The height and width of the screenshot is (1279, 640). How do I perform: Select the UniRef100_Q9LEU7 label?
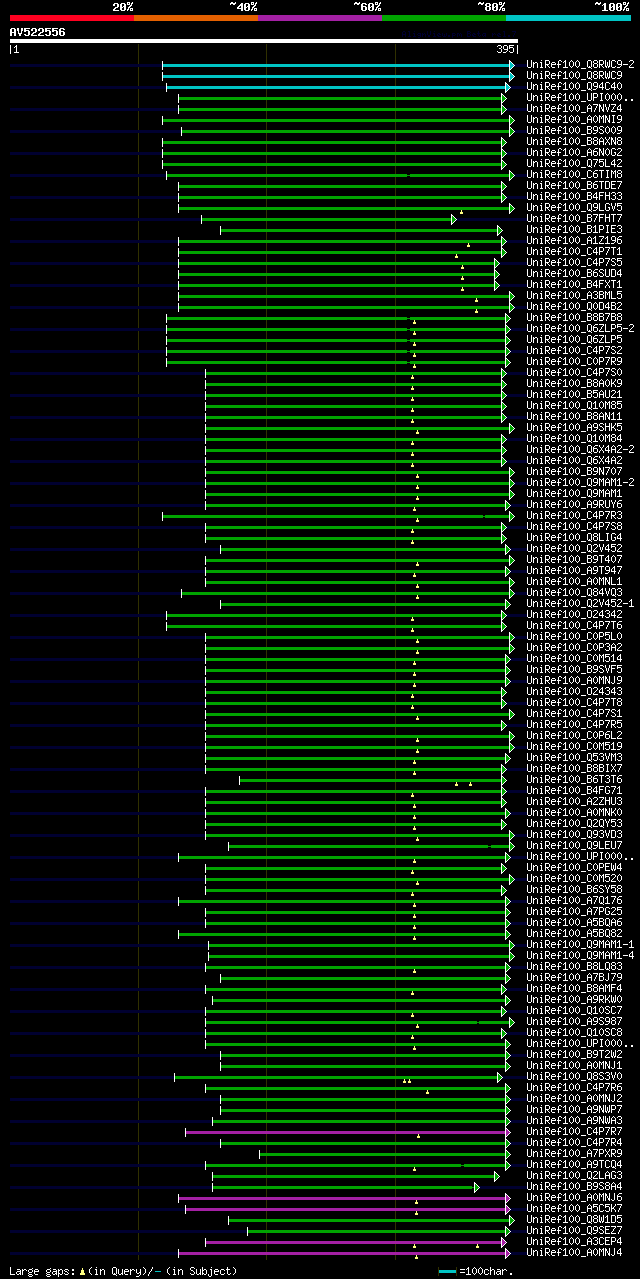[x=575, y=845]
